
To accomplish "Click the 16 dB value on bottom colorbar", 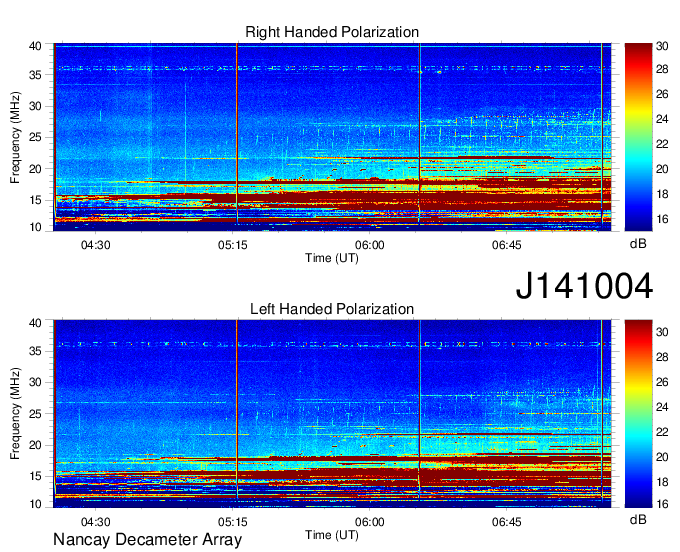I will tap(662, 504).
